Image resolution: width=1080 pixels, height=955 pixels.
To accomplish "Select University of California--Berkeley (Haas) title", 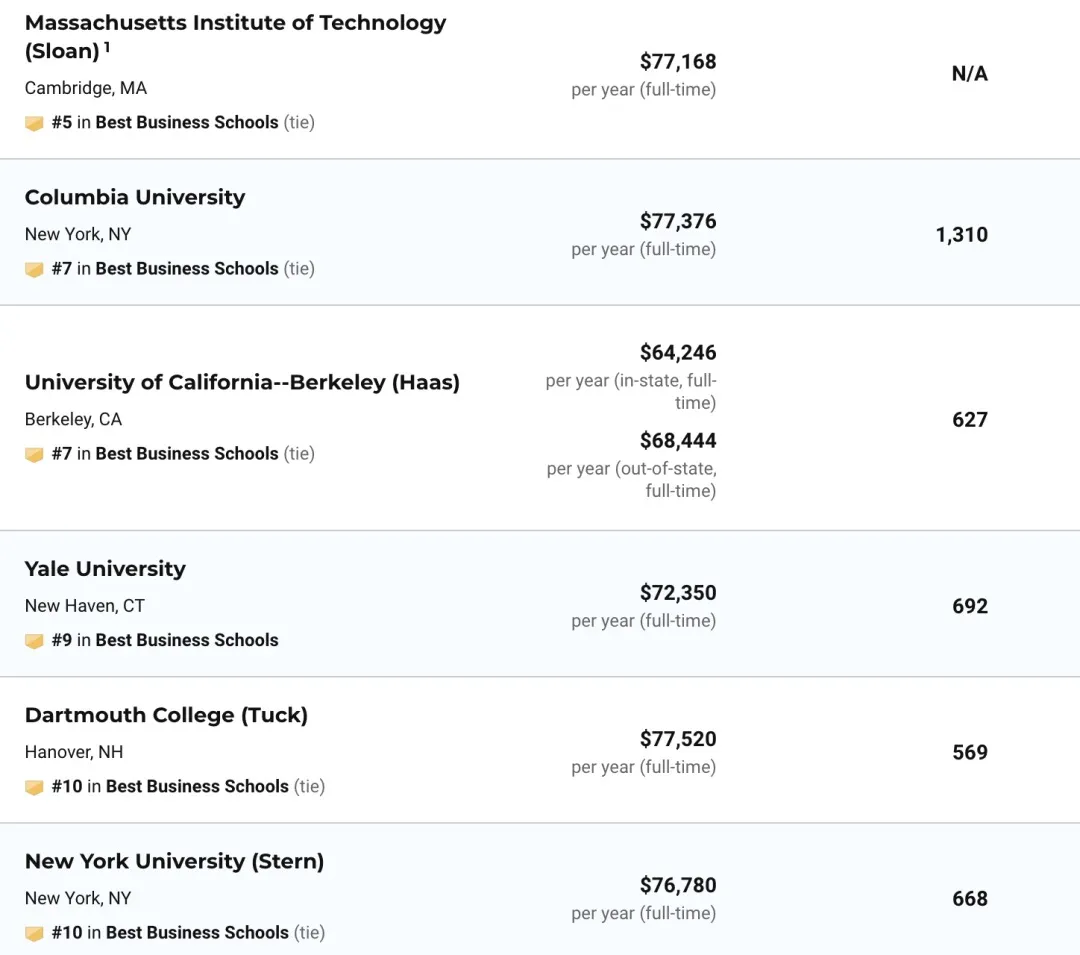I will click(x=242, y=382).
